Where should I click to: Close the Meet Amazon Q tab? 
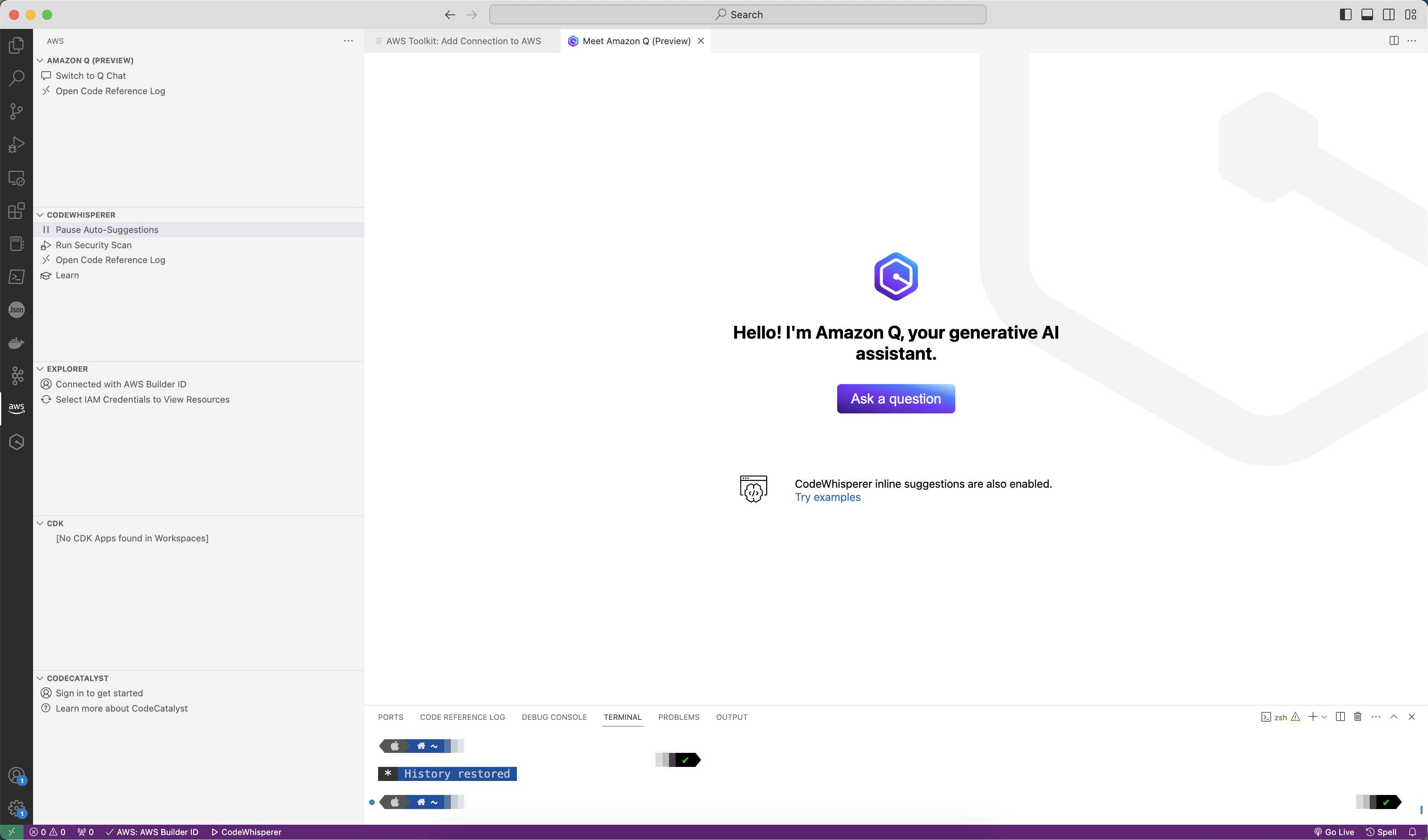click(701, 41)
